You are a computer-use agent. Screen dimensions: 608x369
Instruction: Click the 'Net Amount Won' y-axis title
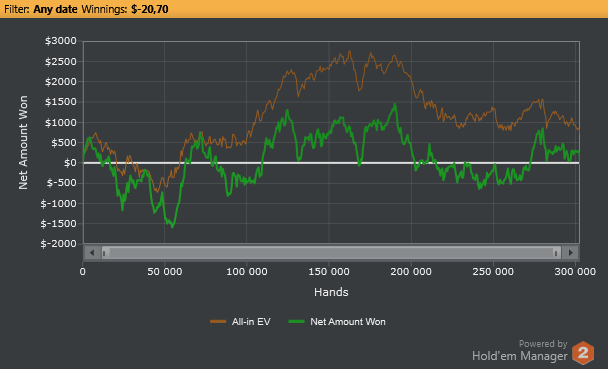(23, 142)
